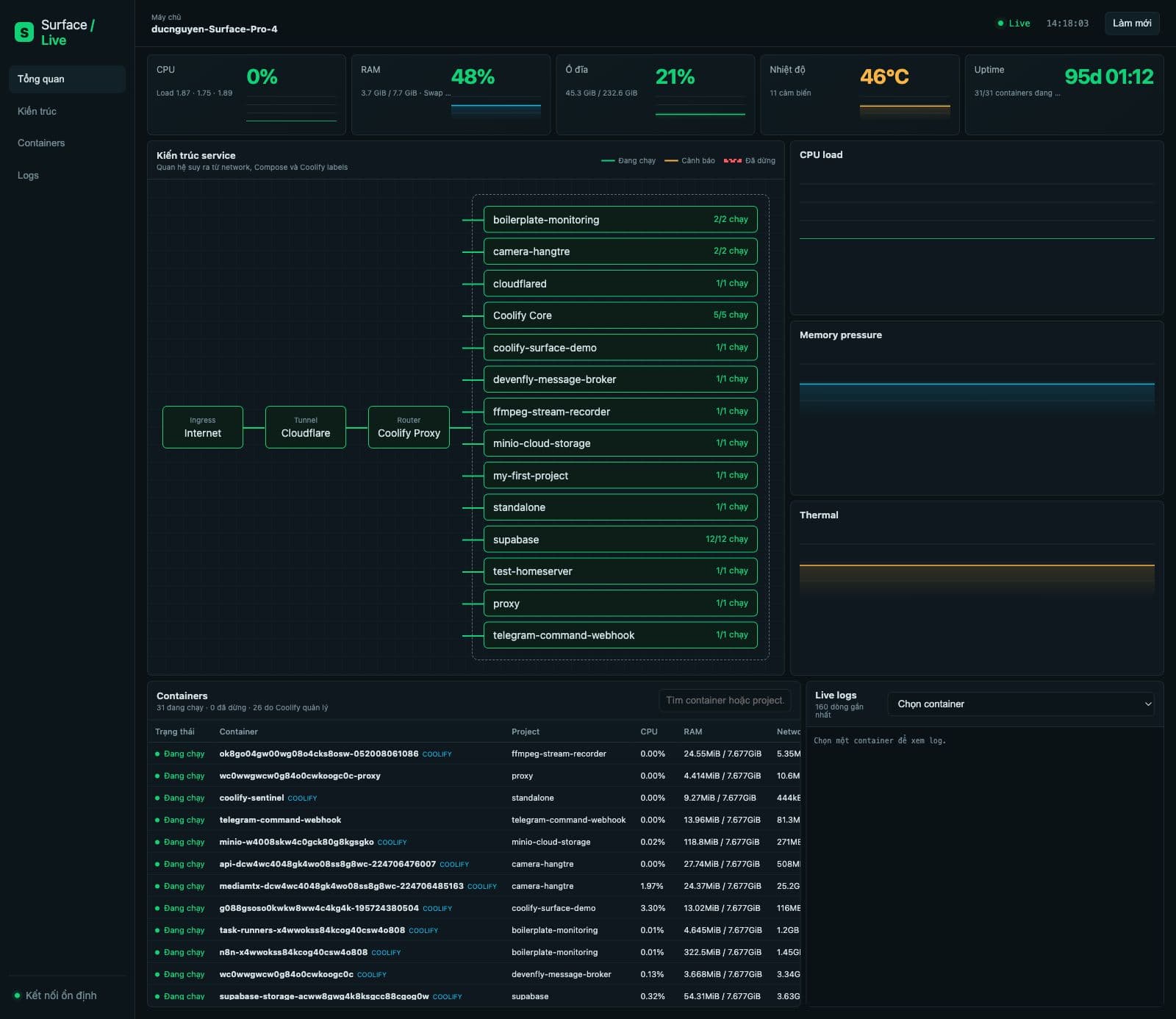Select the minio-cloud-storage service node
1176x1019 pixels.
(620, 443)
